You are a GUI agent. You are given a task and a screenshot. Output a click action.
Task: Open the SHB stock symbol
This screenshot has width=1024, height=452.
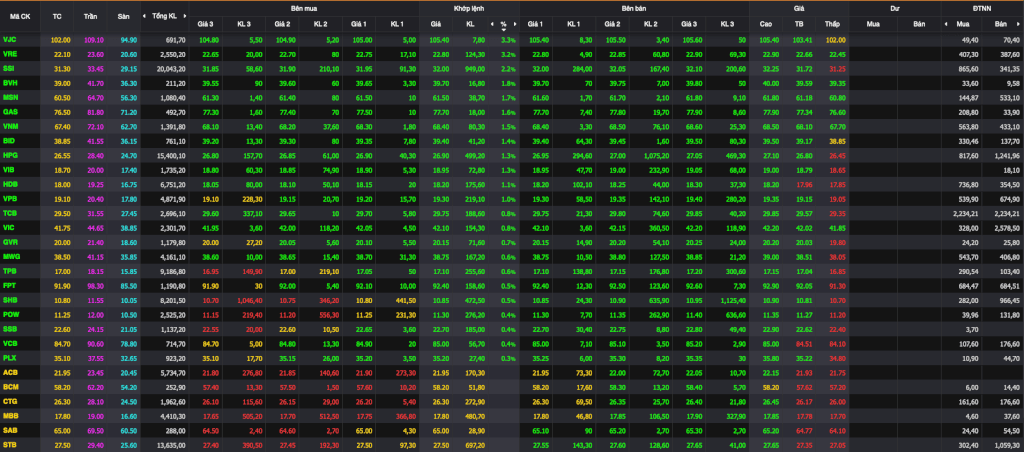tap(10, 299)
